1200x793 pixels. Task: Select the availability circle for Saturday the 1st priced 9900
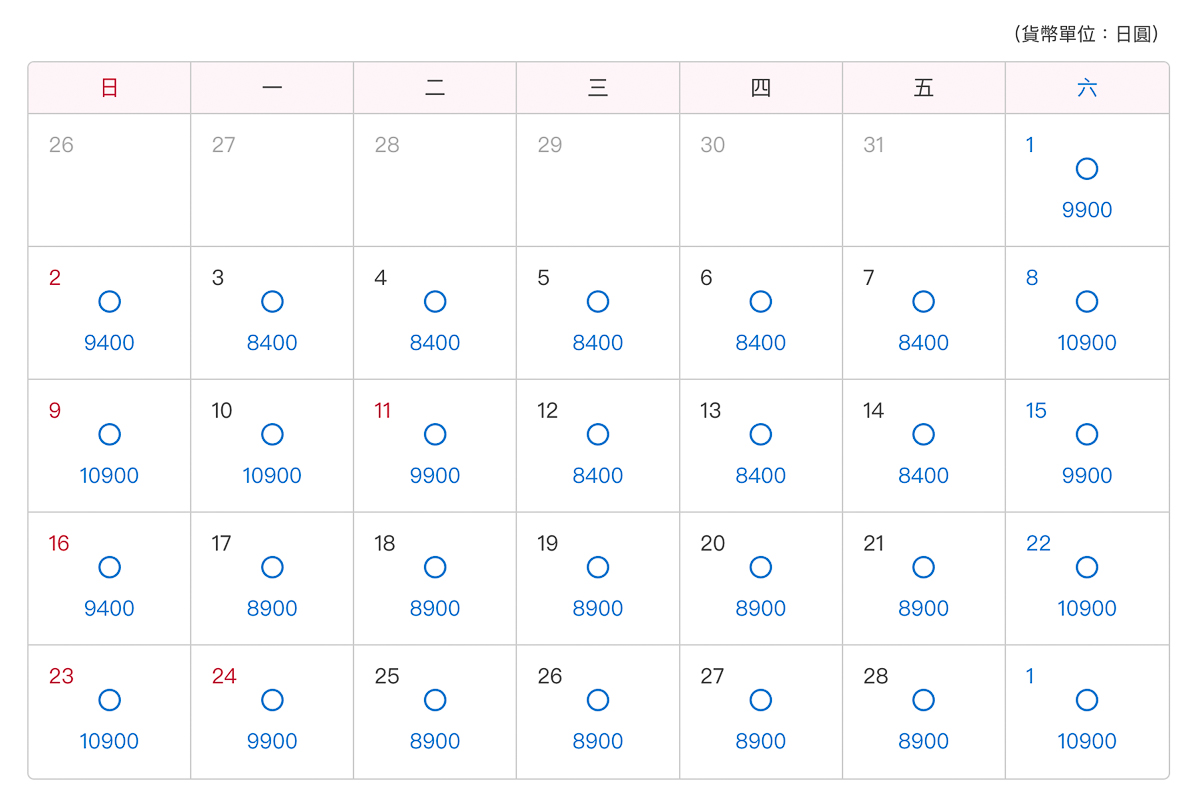pyautogui.click(x=1087, y=169)
